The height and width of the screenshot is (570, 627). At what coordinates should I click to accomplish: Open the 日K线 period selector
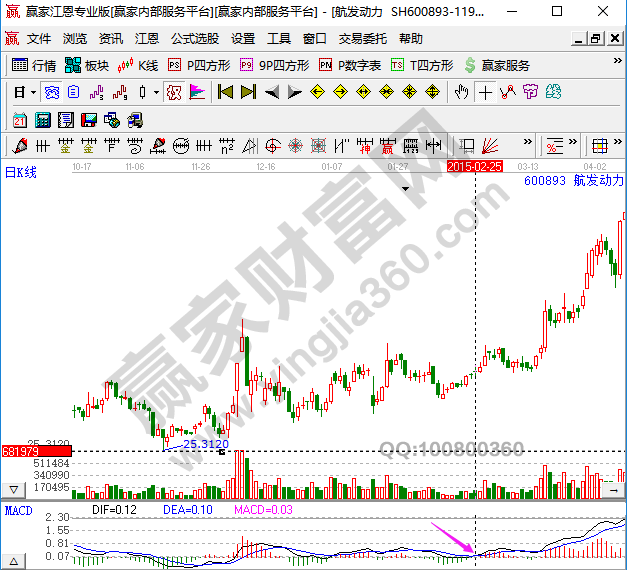[x=21, y=172]
